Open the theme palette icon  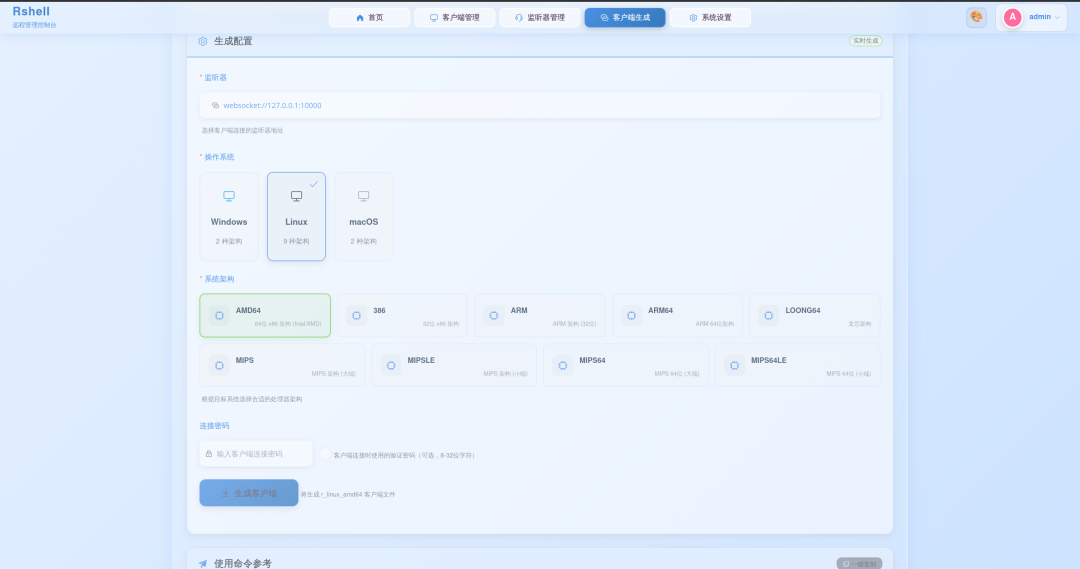click(976, 17)
